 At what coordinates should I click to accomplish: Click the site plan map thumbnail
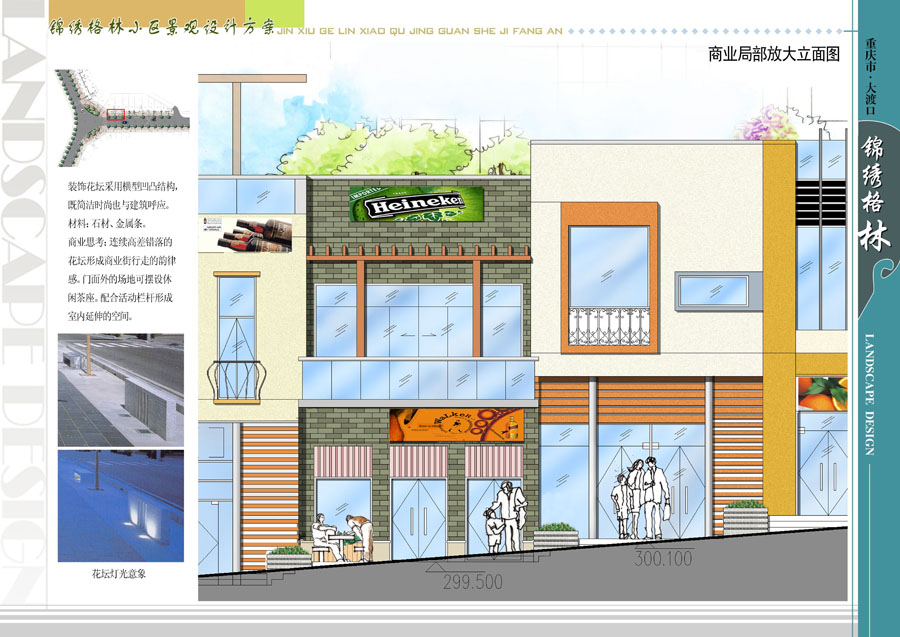tap(122, 117)
